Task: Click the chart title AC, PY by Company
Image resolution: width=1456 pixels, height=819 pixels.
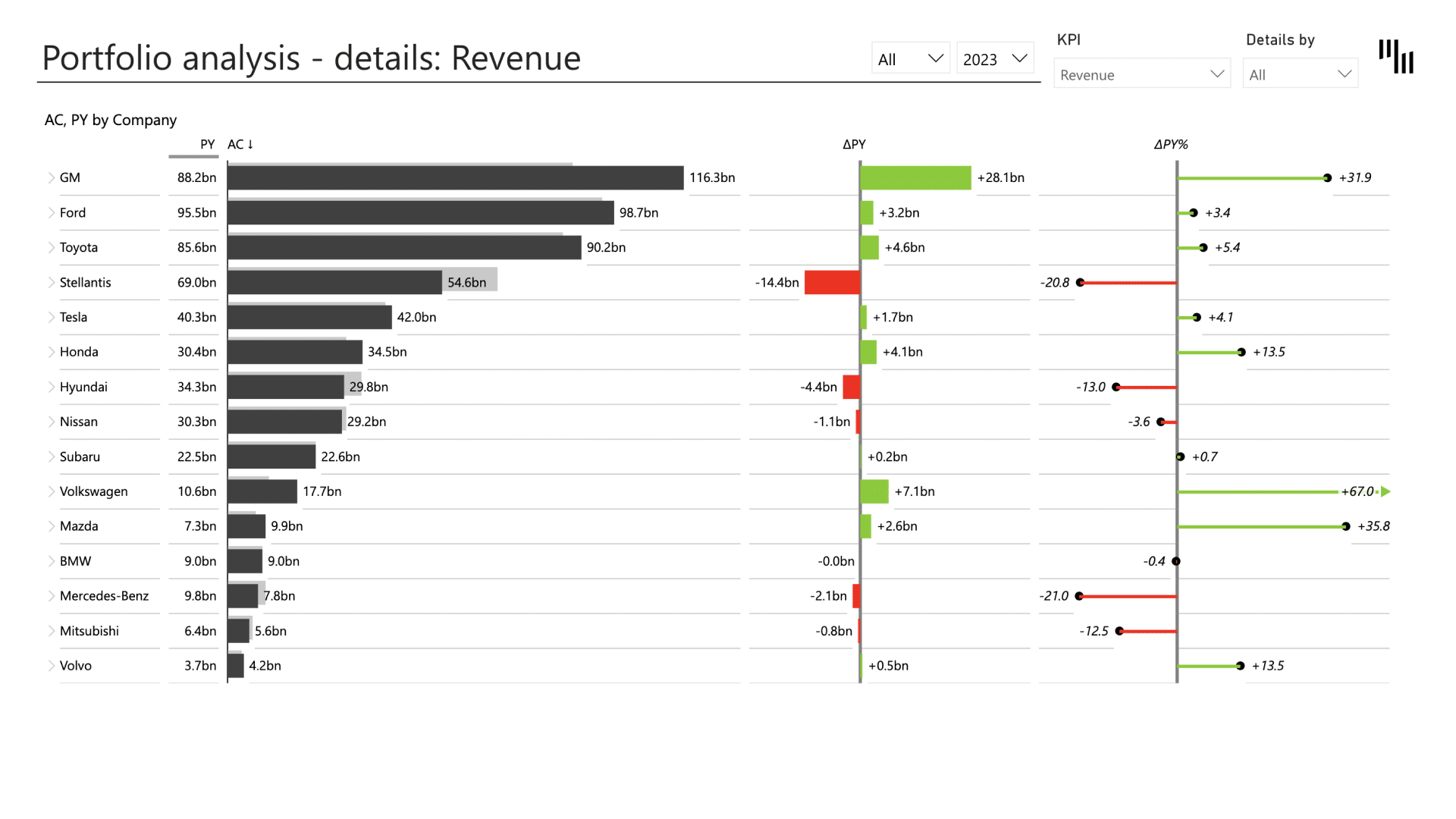Action: pyautogui.click(x=110, y=120)
